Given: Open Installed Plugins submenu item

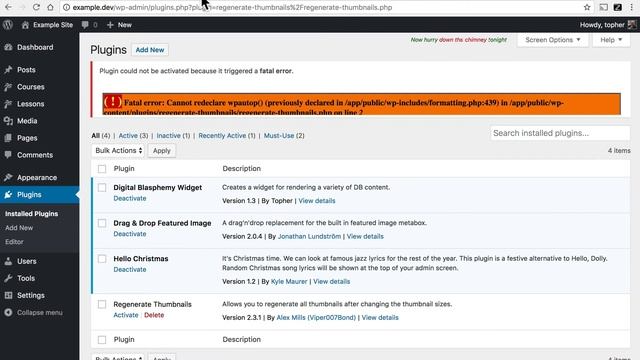Looking at the screenshot, I should click(x=31, y=214).
